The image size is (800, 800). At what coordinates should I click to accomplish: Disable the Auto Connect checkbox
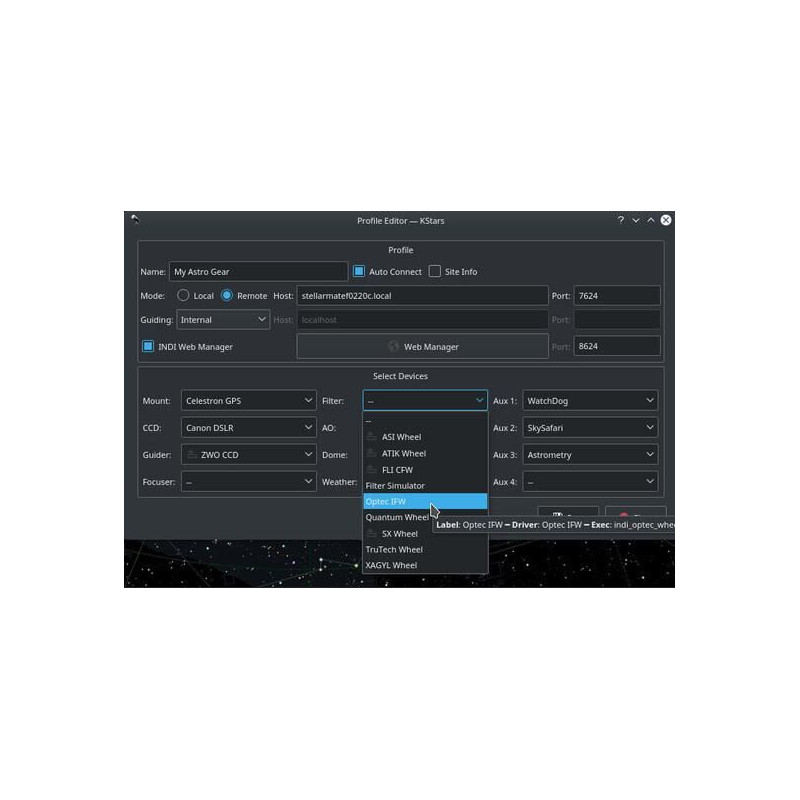(359, 271)
